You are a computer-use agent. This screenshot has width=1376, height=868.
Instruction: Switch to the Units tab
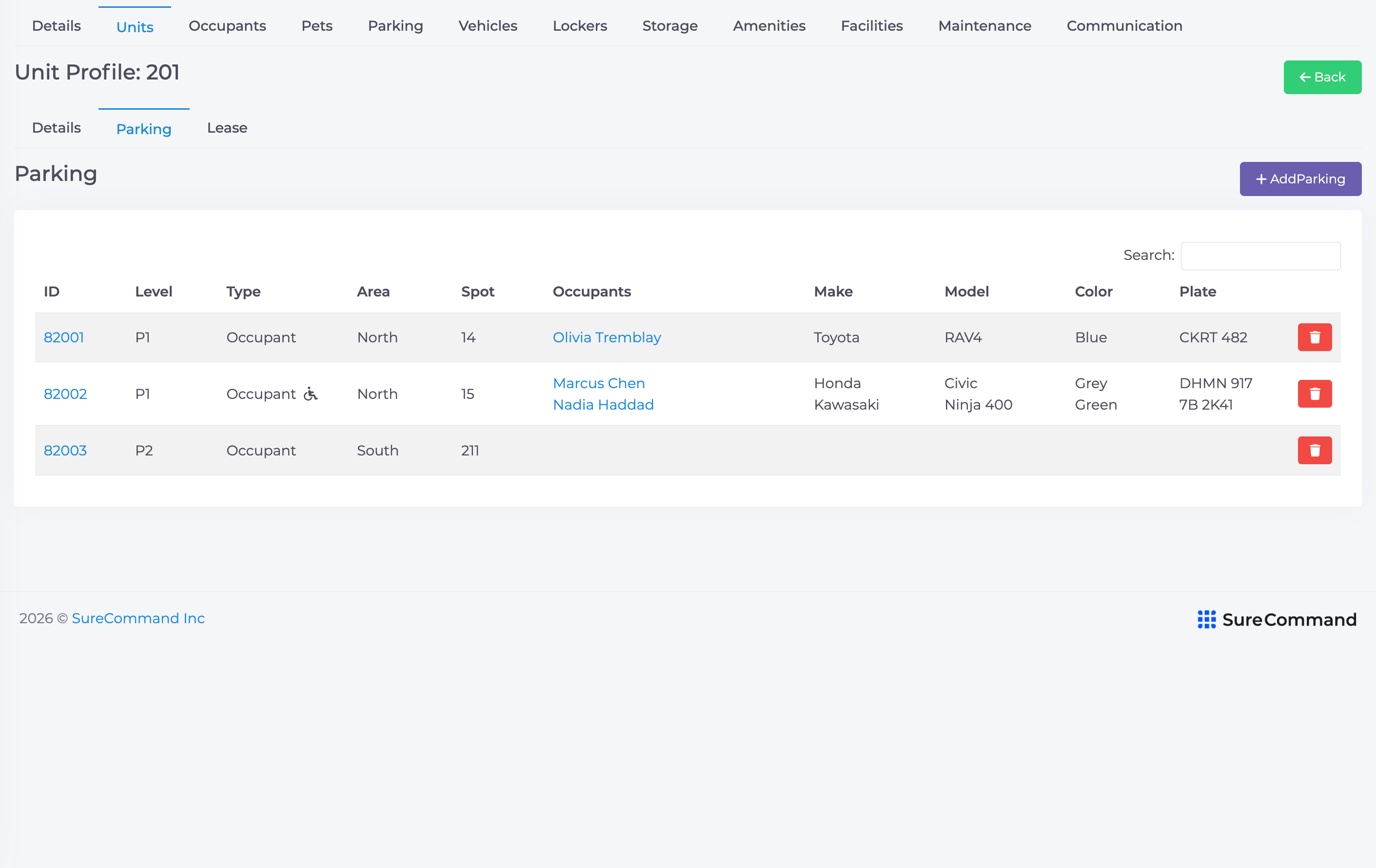pos(135,27)
